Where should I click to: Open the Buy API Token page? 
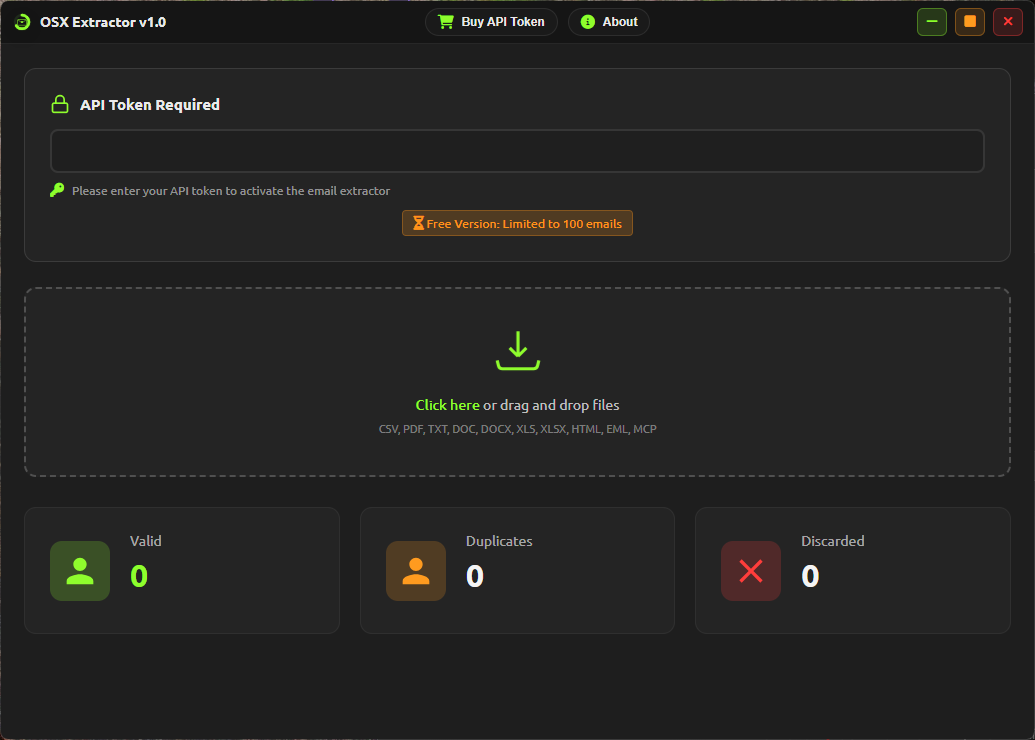[491, 21]
